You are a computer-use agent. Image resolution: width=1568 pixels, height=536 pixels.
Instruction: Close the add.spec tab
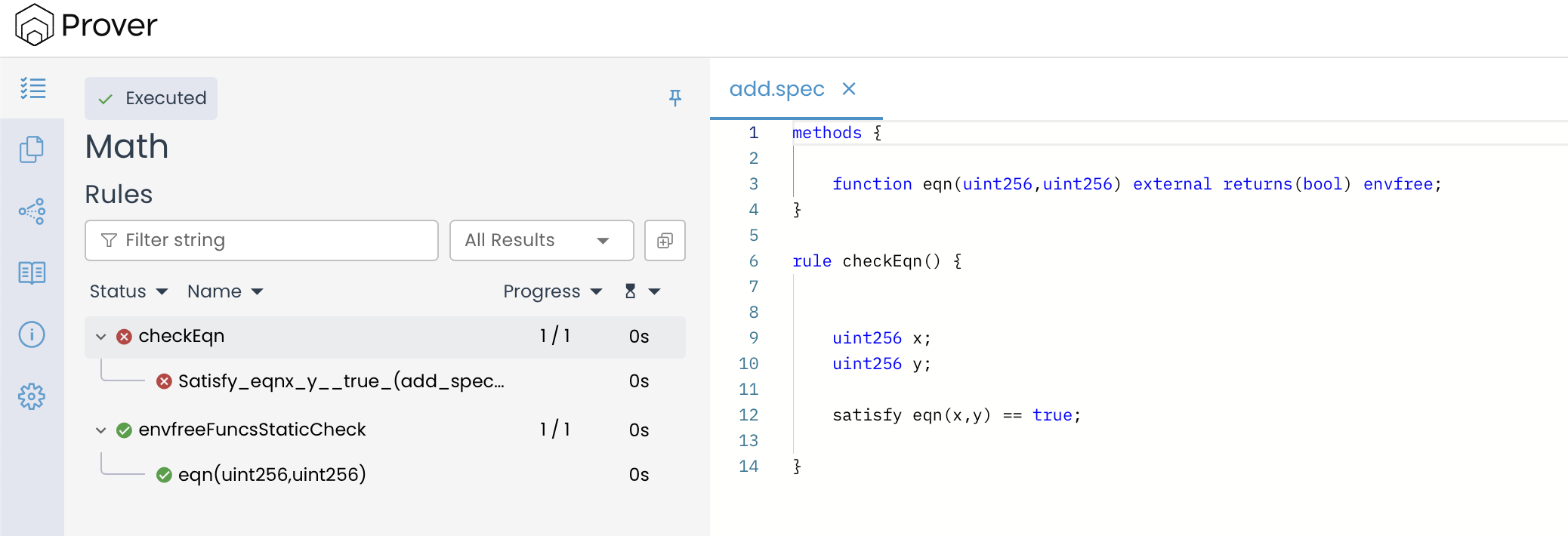849,89
